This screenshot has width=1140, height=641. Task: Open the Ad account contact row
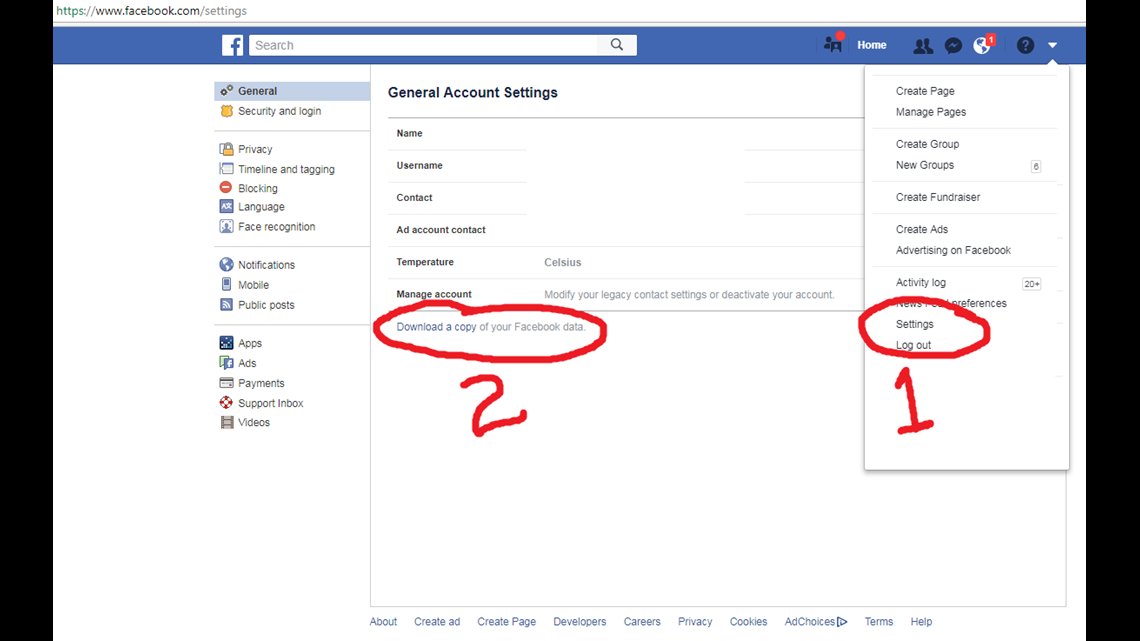pyautogui.click(x=626, y=230)
